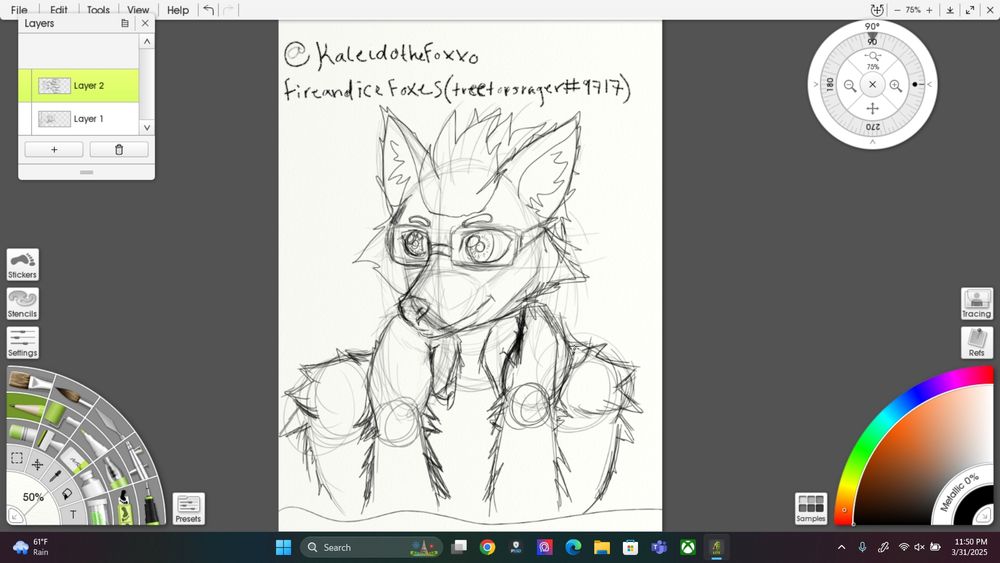Open the View menu
The height and width of the screenshot is (563, 1000).
coord(138,10)
